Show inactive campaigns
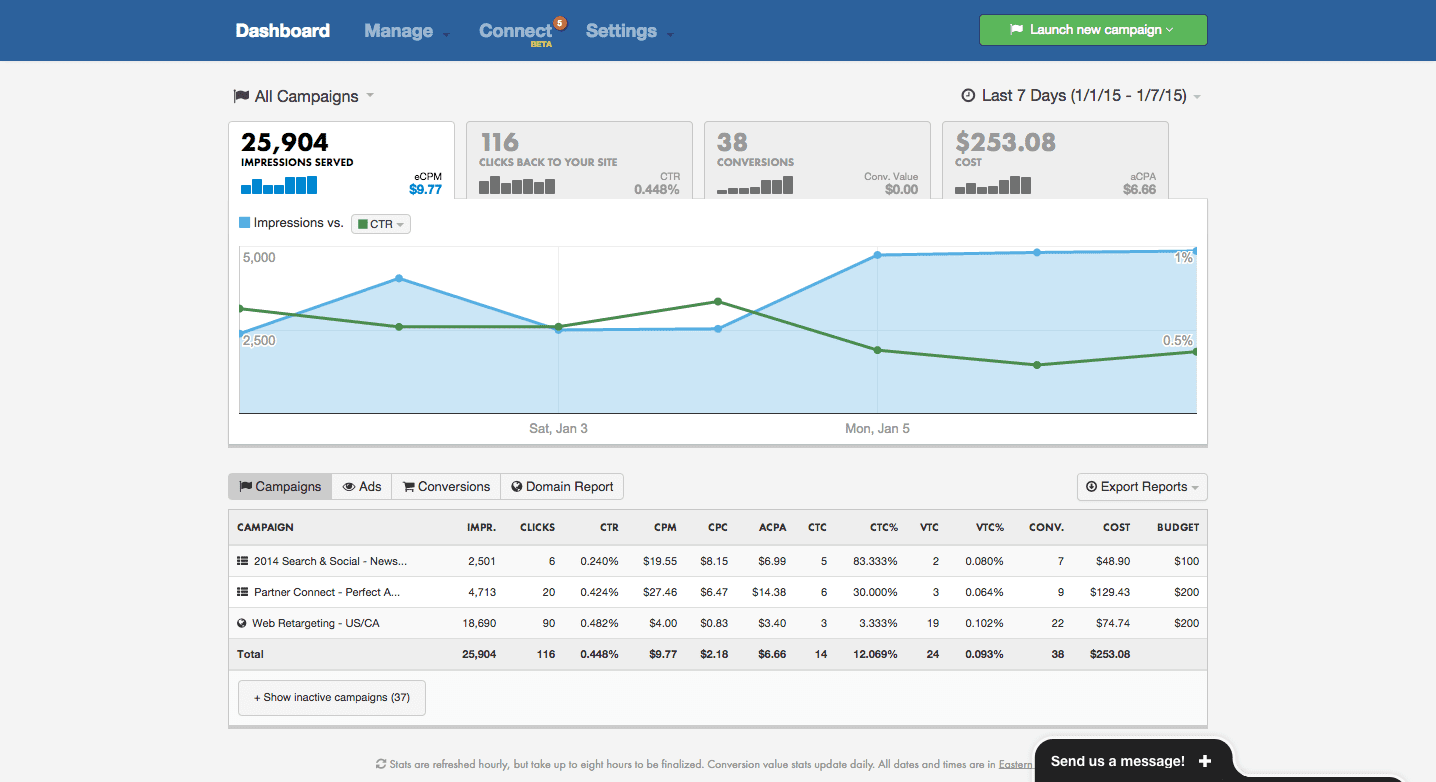This screenshot has width=1436, height=782. (331, 697)
